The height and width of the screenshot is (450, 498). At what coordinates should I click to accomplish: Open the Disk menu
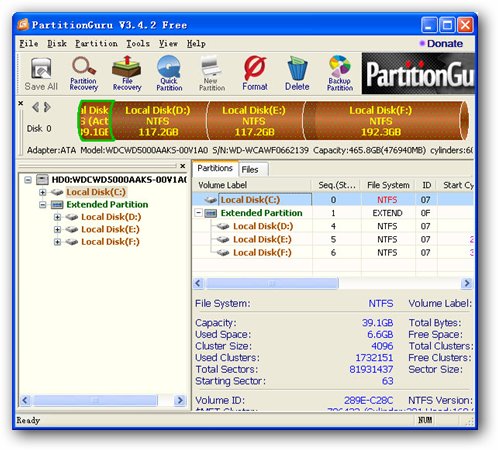coord(57,44)
